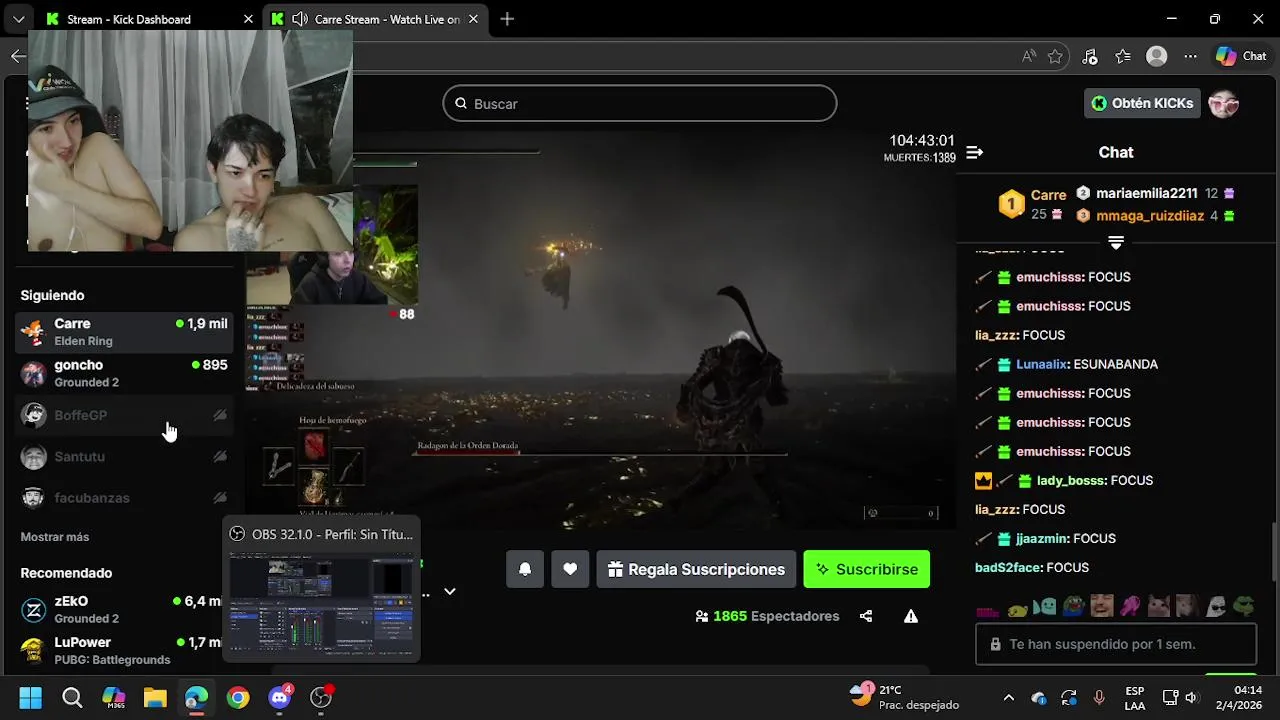Close the Kick Dashboard tab
The height and width of the screenshot is (720, 1280).
[x=248, y=19]
